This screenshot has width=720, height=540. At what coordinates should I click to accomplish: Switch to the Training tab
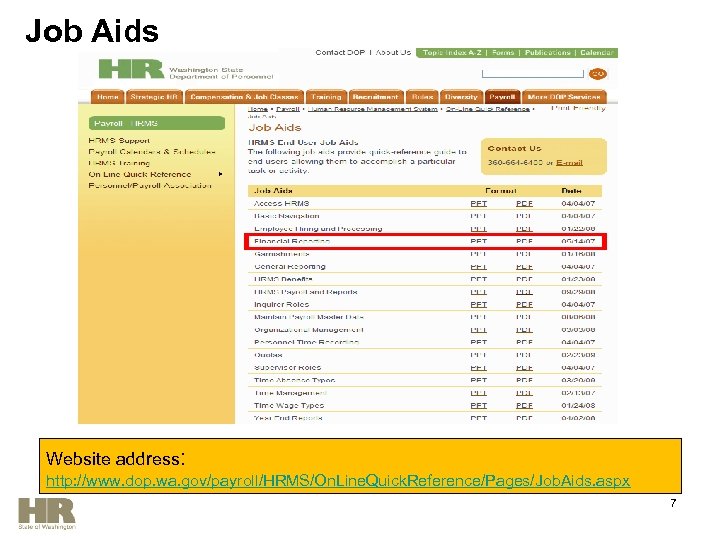(x=326, y=97)
